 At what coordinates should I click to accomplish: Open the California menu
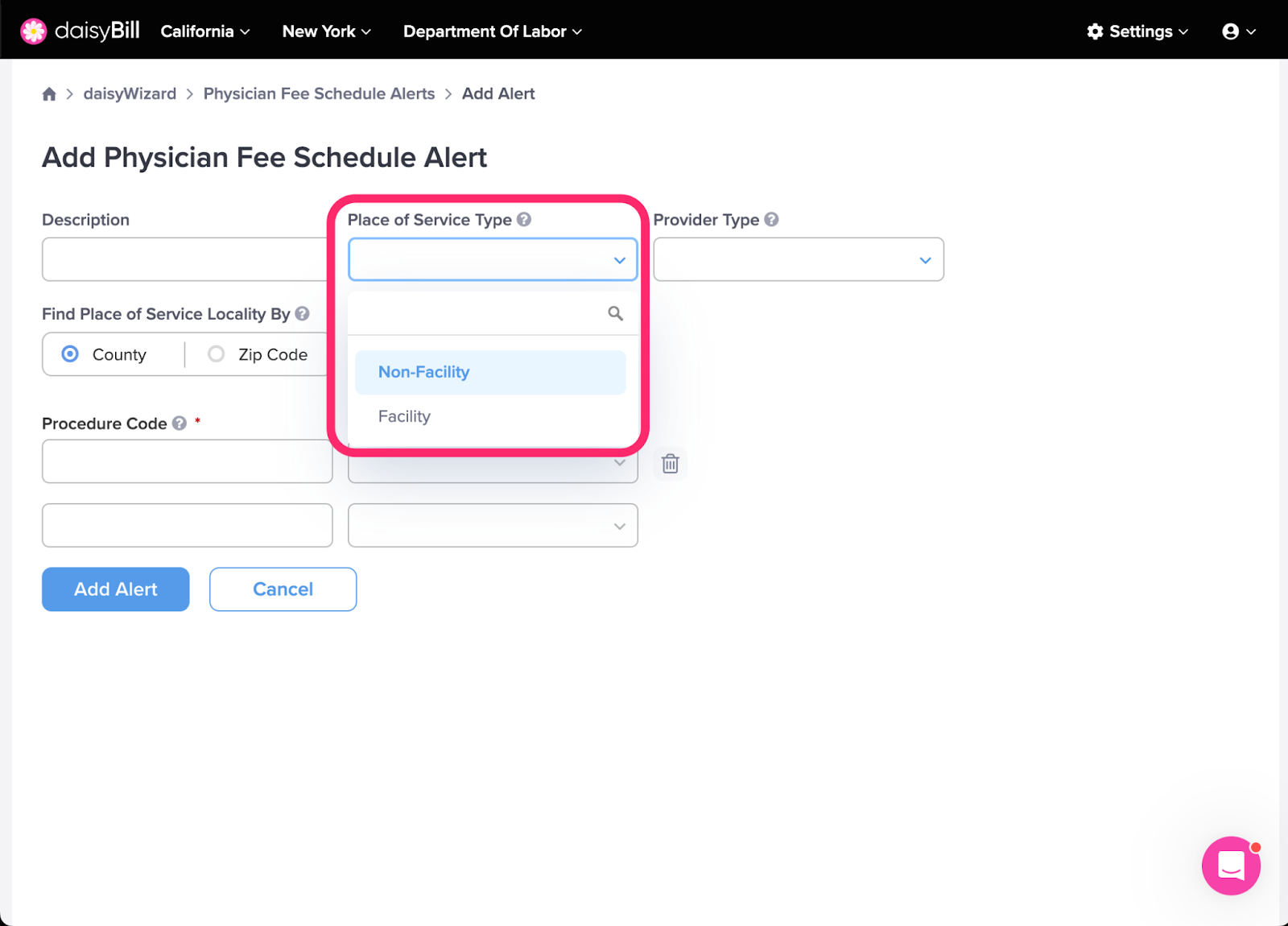pos(205,31)
